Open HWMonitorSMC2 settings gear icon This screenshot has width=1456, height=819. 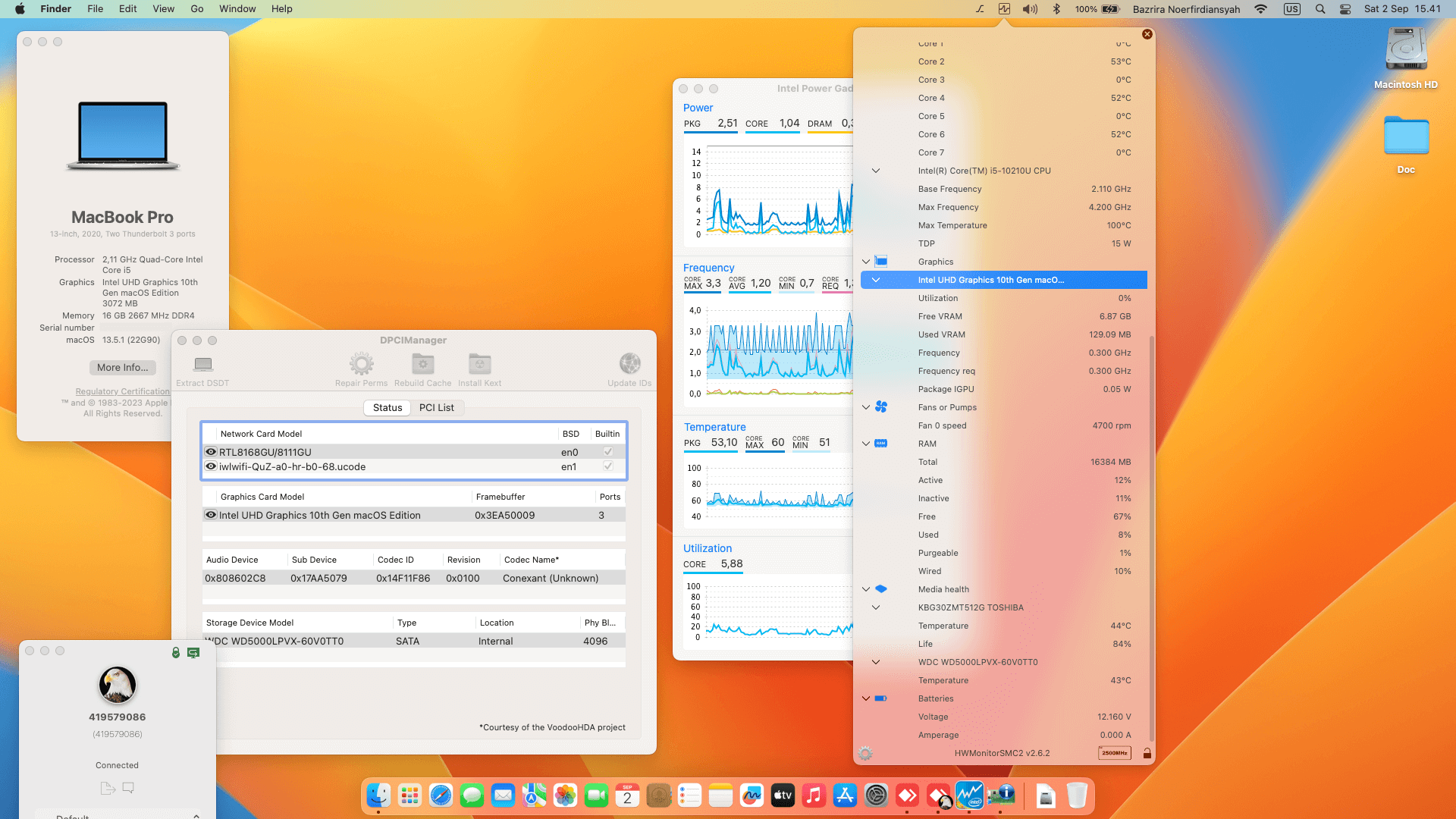tap(865, 753)
